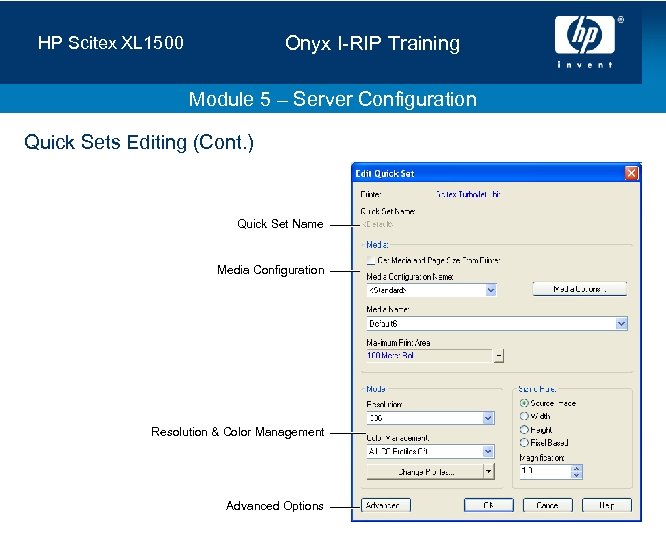Screen dimensions: 666x539
Task: Click the Change Profiles button
Action: coord(425,471)
